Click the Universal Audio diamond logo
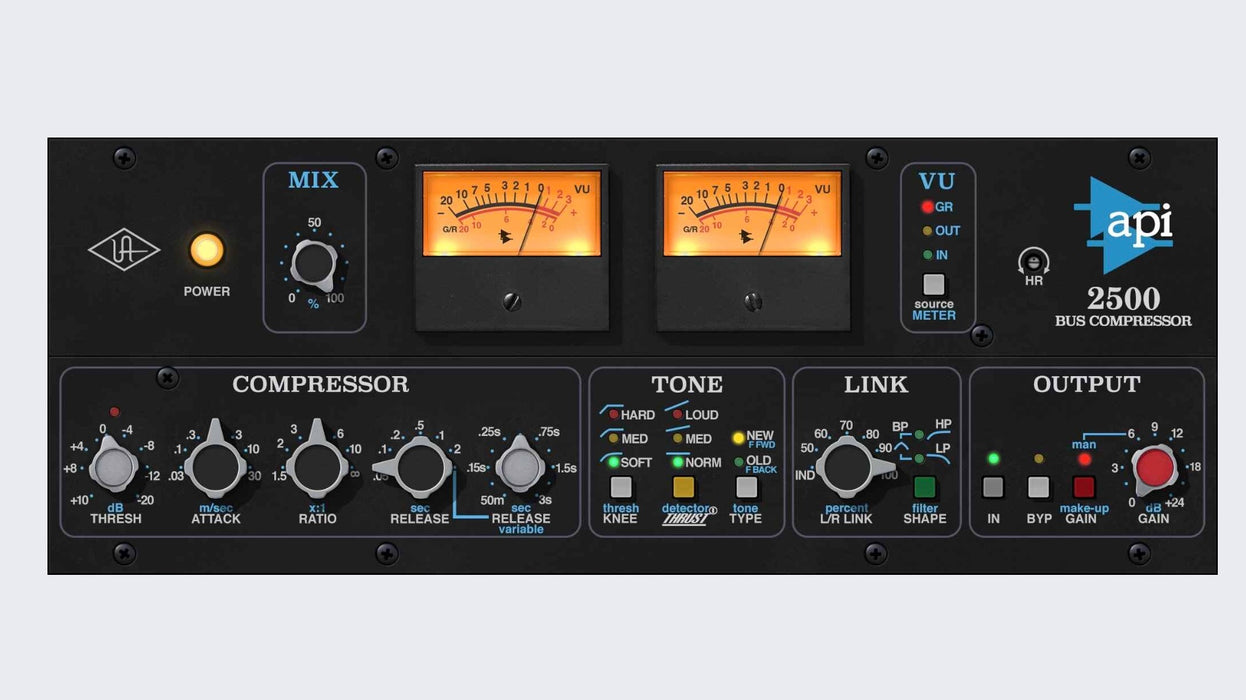Viewport: 1246px width, 700px height. click(124, 250)
